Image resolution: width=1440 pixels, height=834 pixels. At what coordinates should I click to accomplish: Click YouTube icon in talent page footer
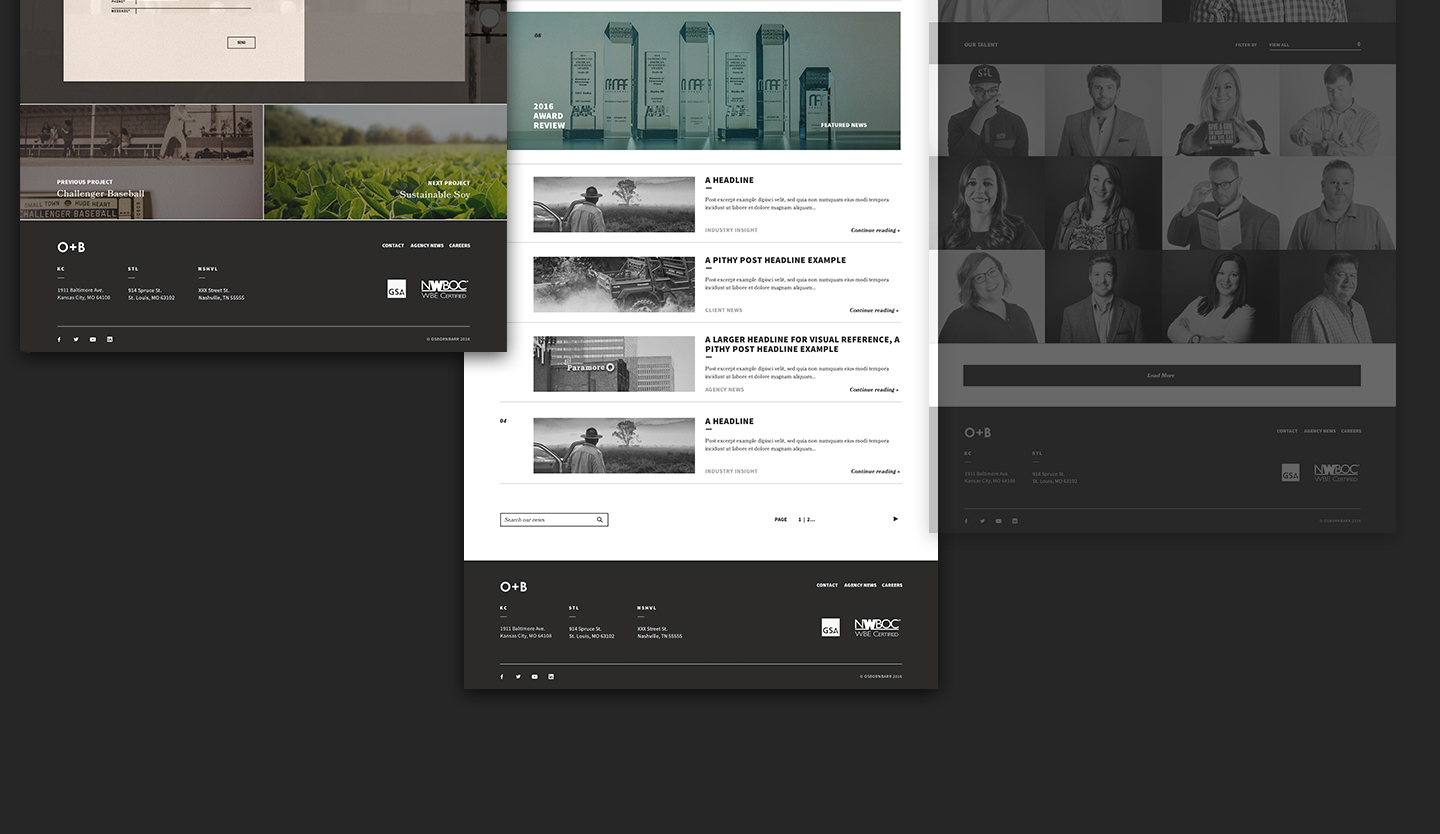point(998,521)
